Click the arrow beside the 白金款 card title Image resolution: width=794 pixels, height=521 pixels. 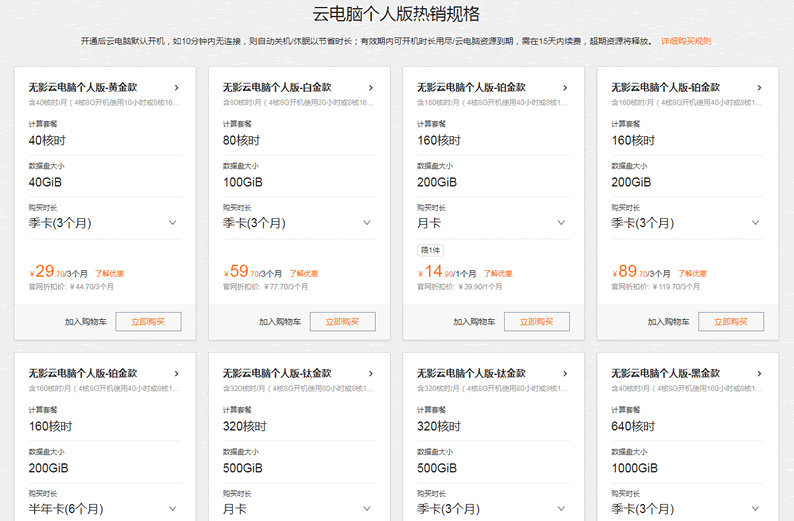click(x=370, y=88)
